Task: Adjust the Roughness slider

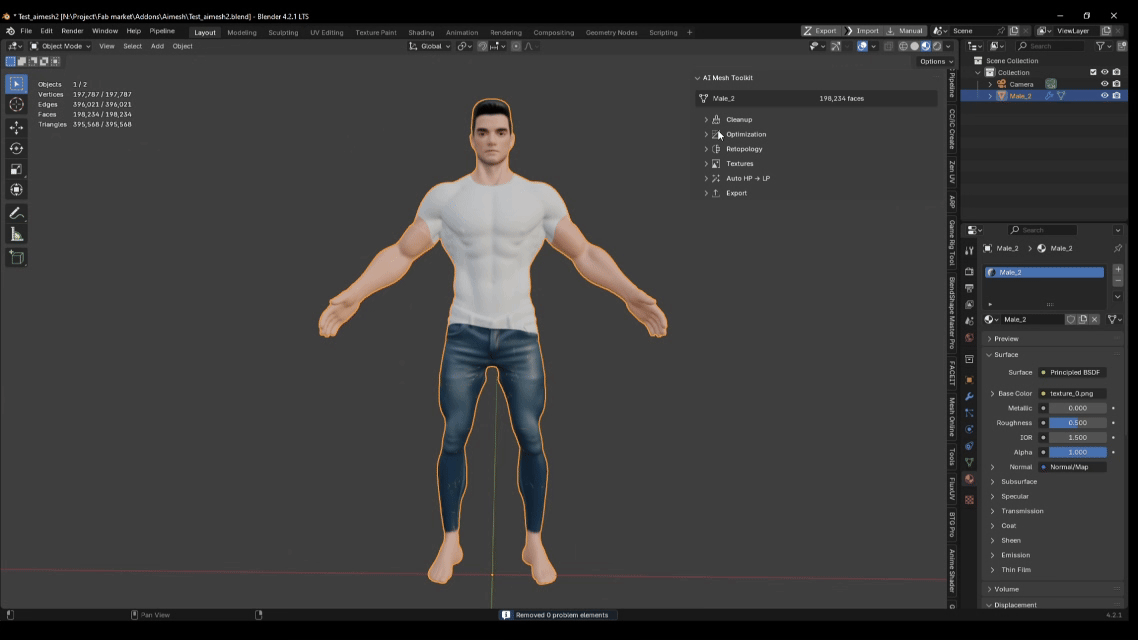Action: click(1078, 423)
